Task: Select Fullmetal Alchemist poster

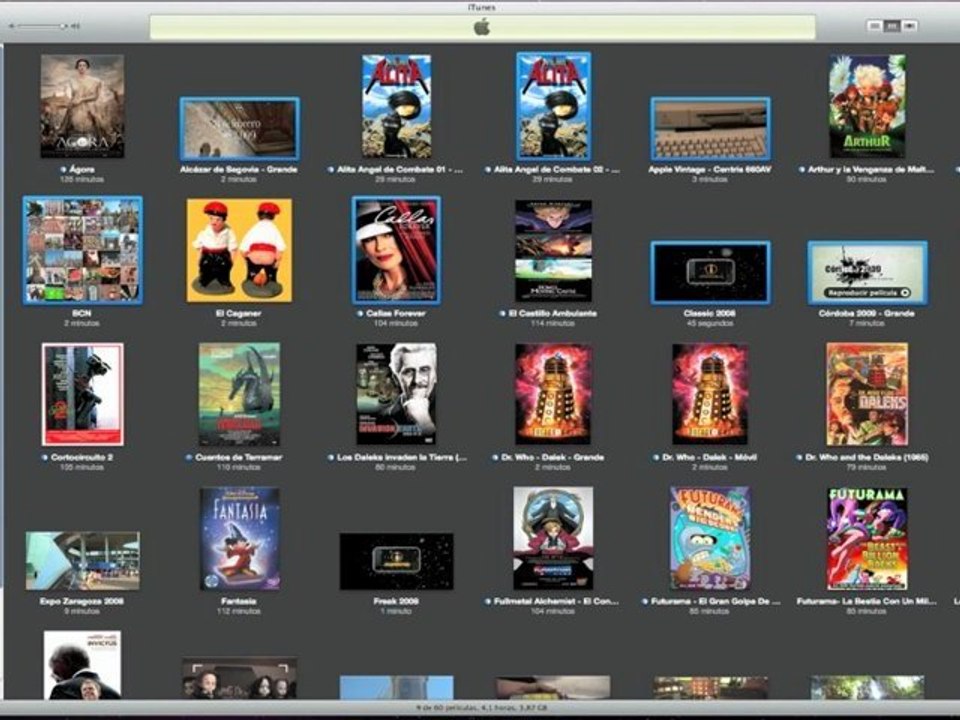Action: [x=553, y=538]
